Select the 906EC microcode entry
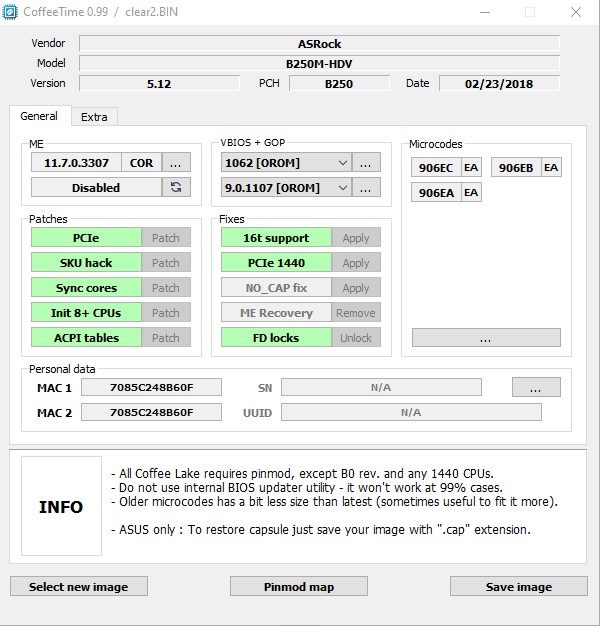 click(x=436, y=167)
